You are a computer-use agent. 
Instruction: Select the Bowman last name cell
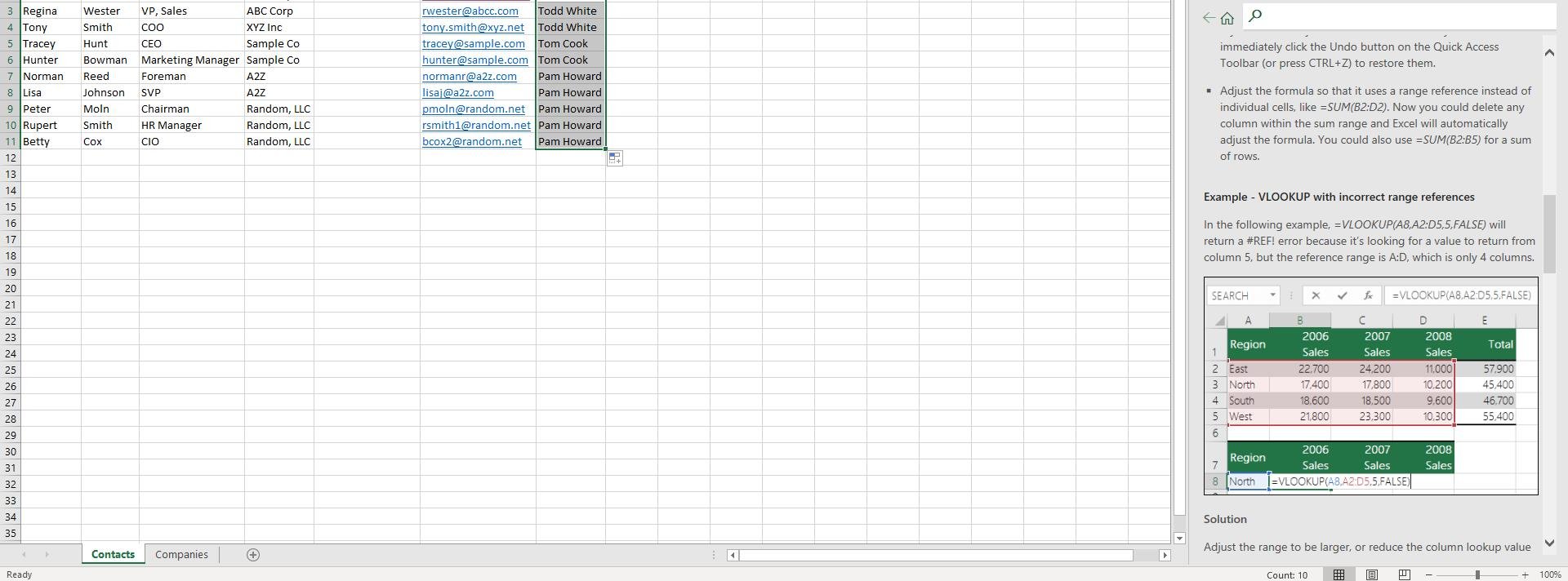(110, 60)
